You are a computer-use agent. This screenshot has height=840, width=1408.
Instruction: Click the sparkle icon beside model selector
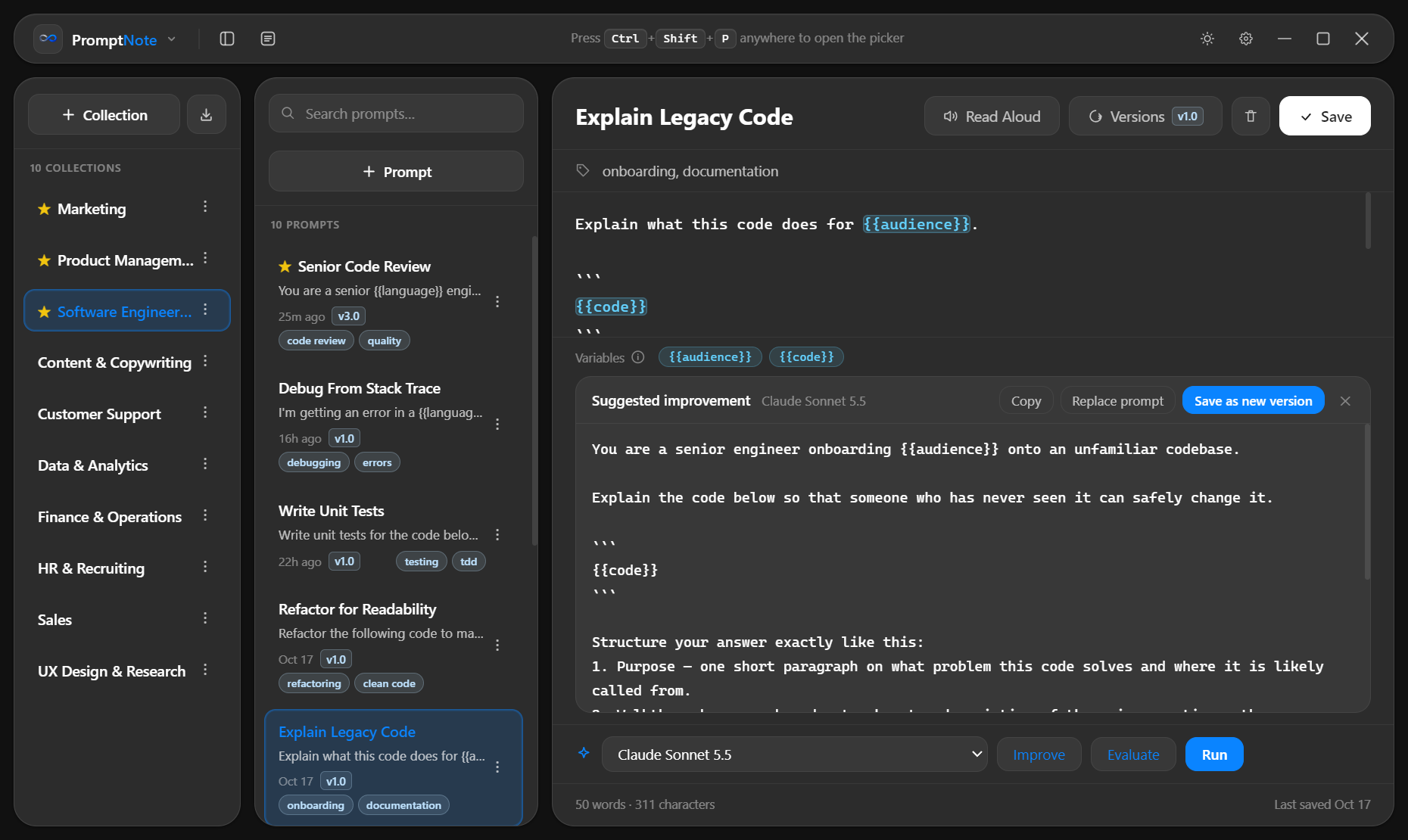point(584,753)
